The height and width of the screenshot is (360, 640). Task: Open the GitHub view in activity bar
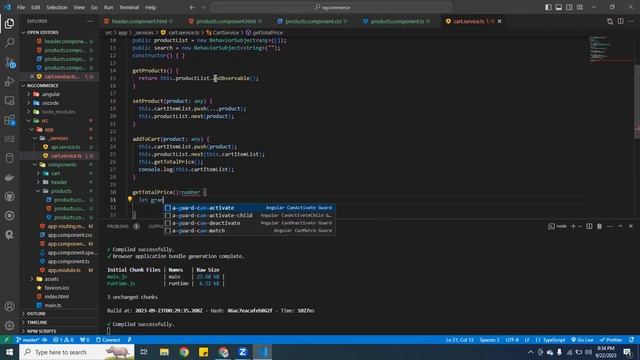(9, 196)
